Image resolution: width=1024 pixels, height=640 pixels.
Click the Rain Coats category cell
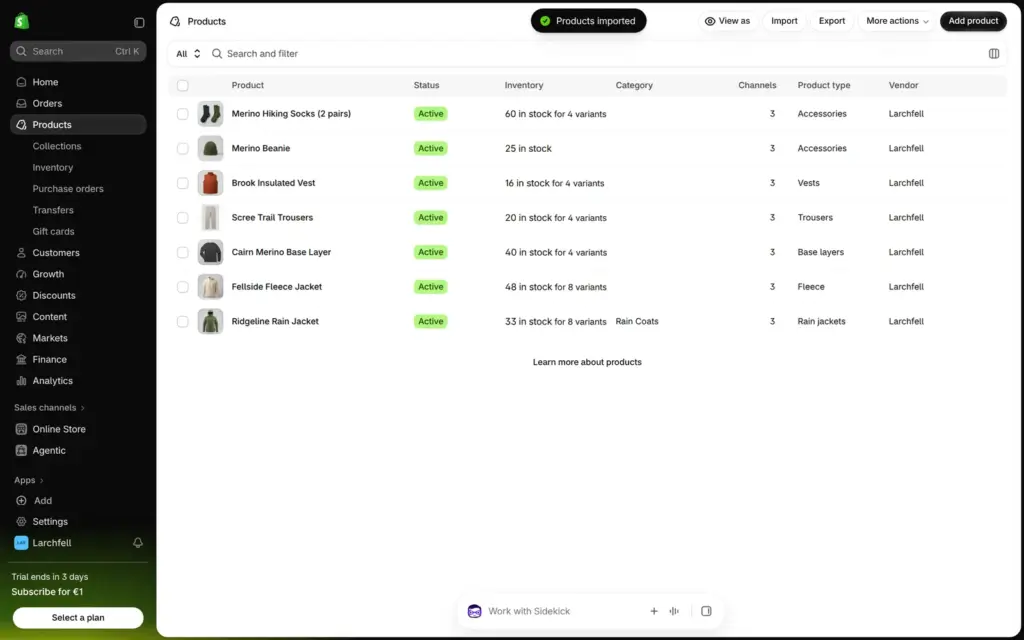(637, 321)
